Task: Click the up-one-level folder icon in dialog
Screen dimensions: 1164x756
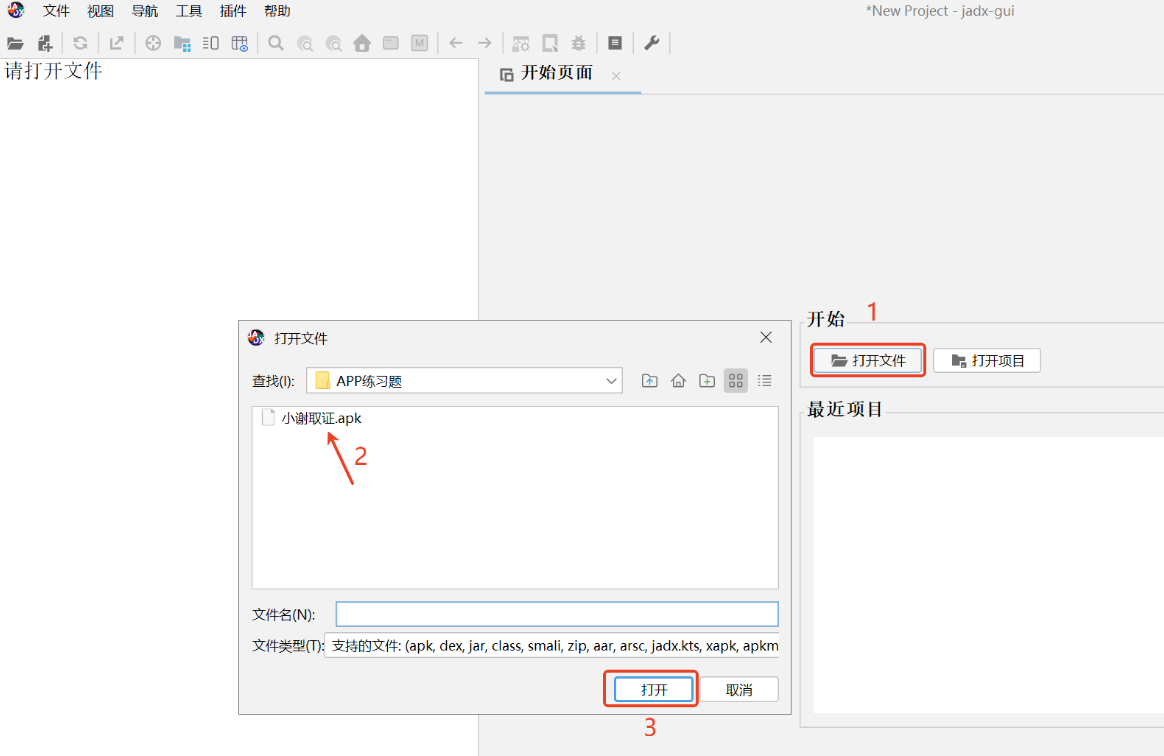Action: (650, 381)
